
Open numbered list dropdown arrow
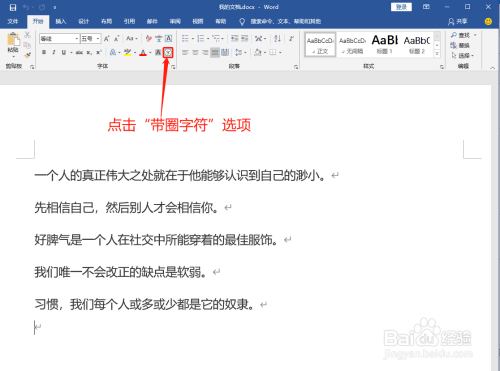click(x=208, y=39)
